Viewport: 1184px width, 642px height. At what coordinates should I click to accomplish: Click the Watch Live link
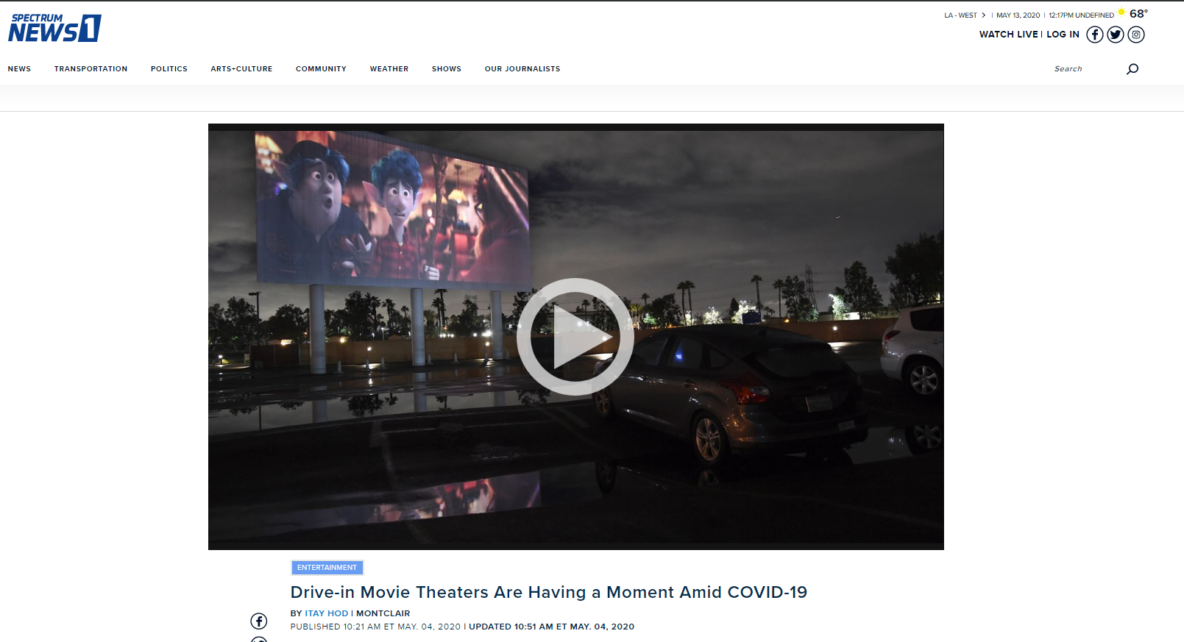point(1008,35)
